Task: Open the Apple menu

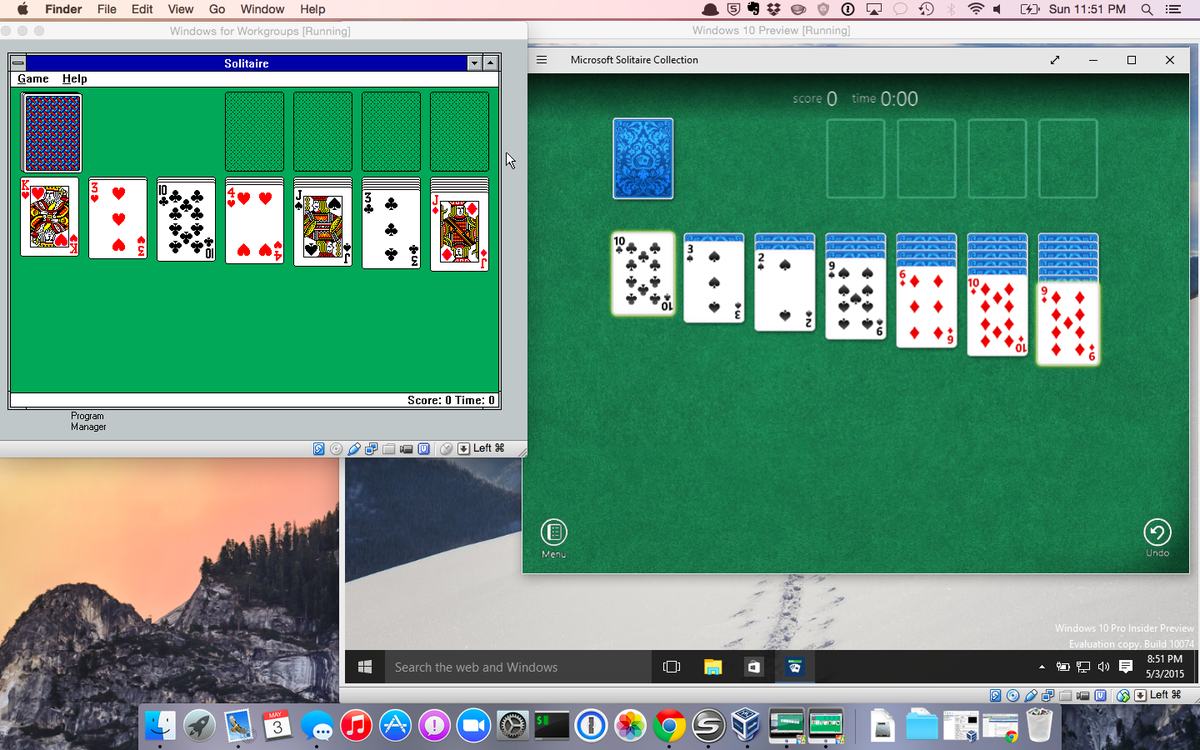Action: 21,9
